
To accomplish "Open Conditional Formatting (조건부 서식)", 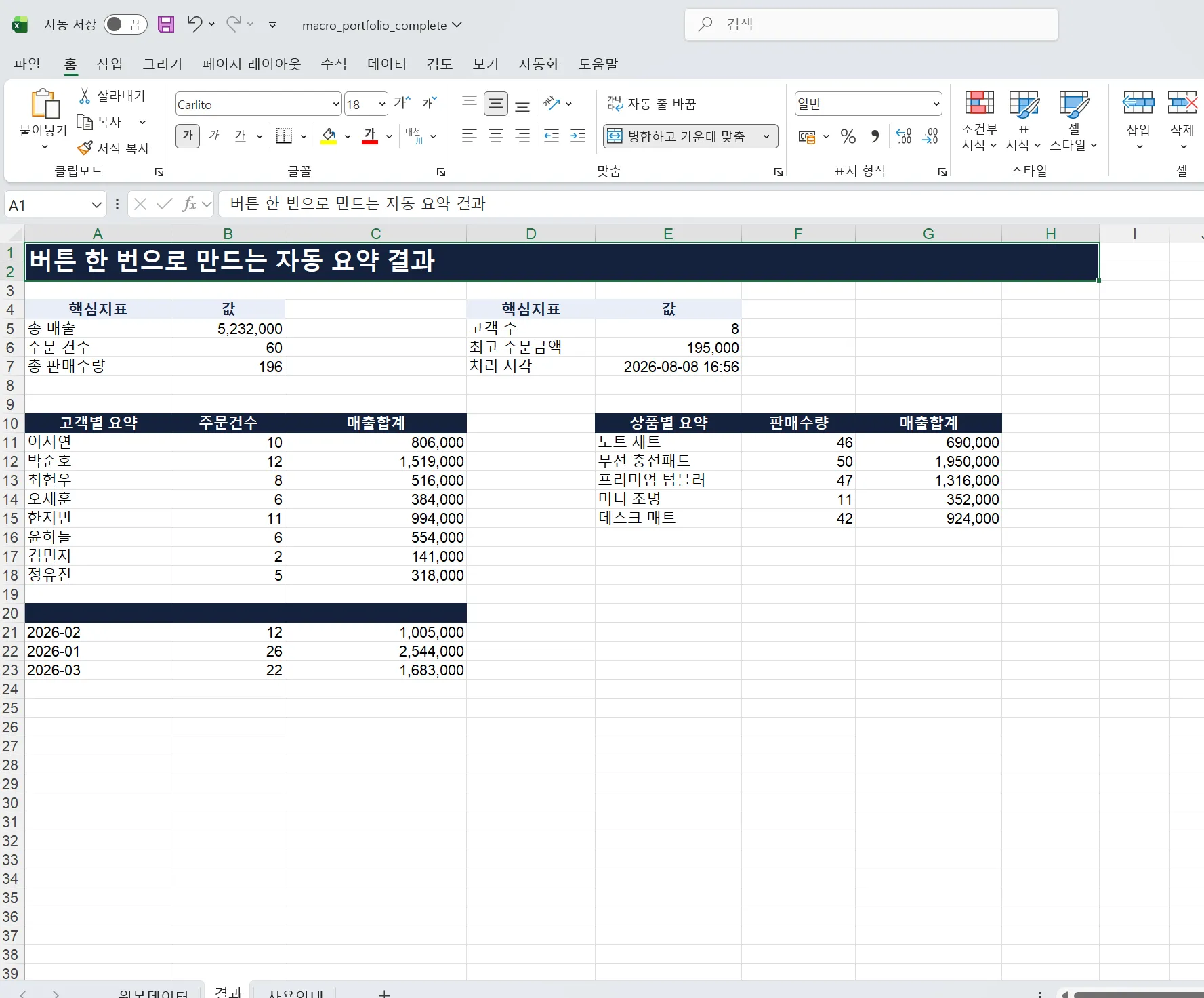I will click(x=979, y=121).
